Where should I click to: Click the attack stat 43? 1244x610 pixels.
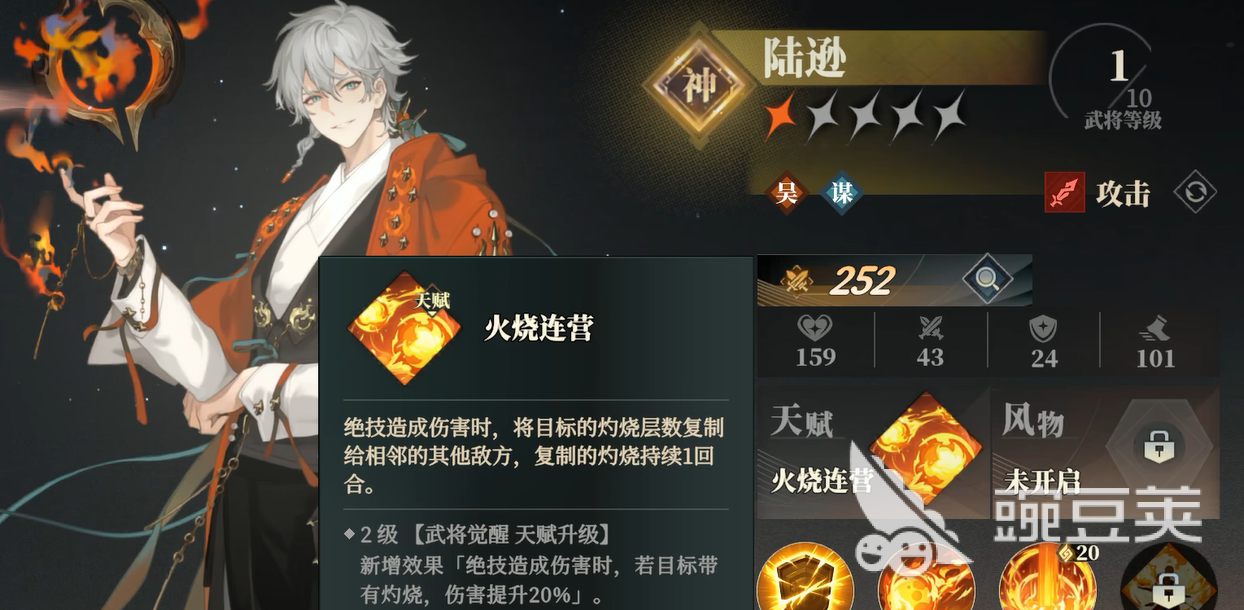pos(930,341)
